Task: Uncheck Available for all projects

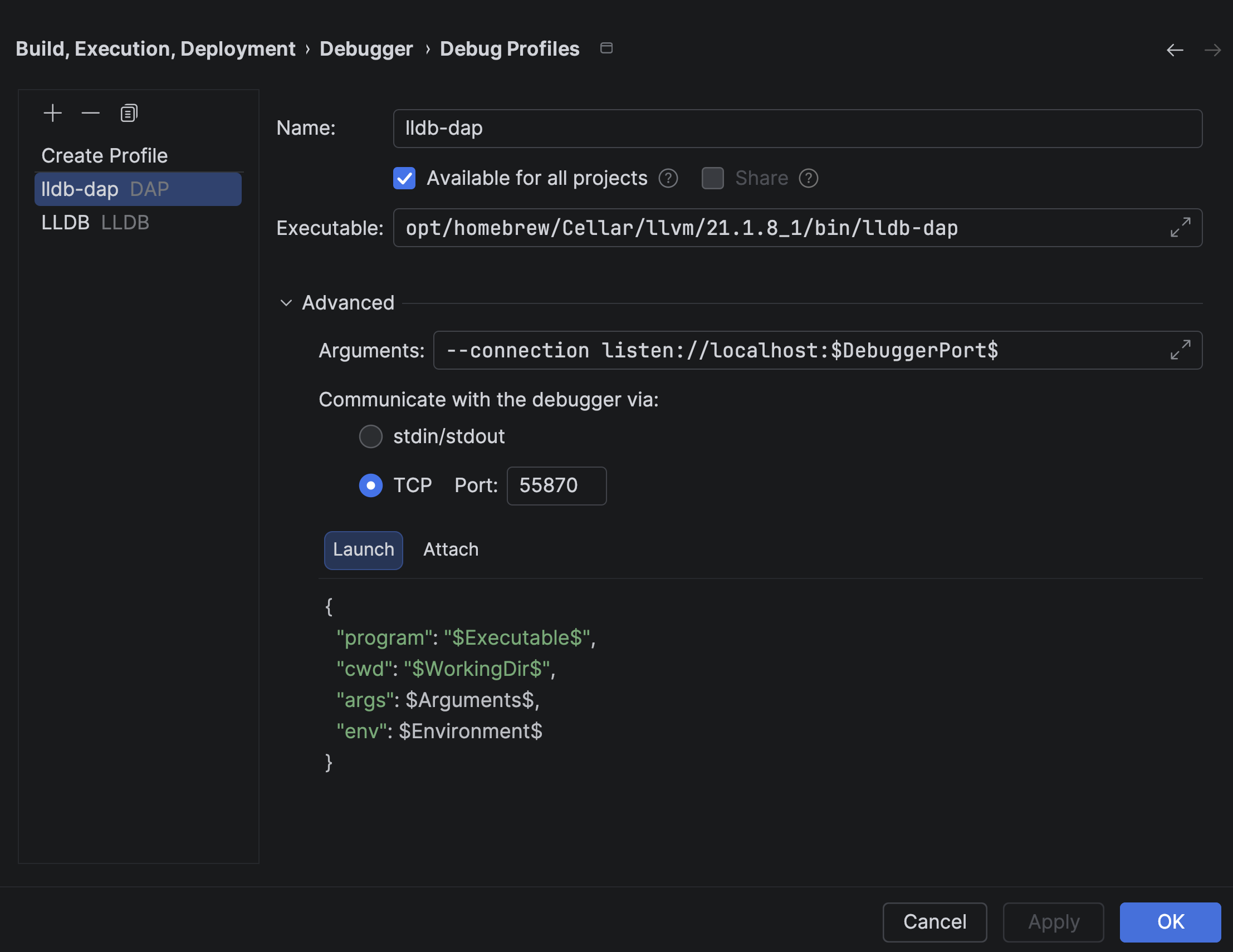Action: pyautogui.click(x=404, y=178)
